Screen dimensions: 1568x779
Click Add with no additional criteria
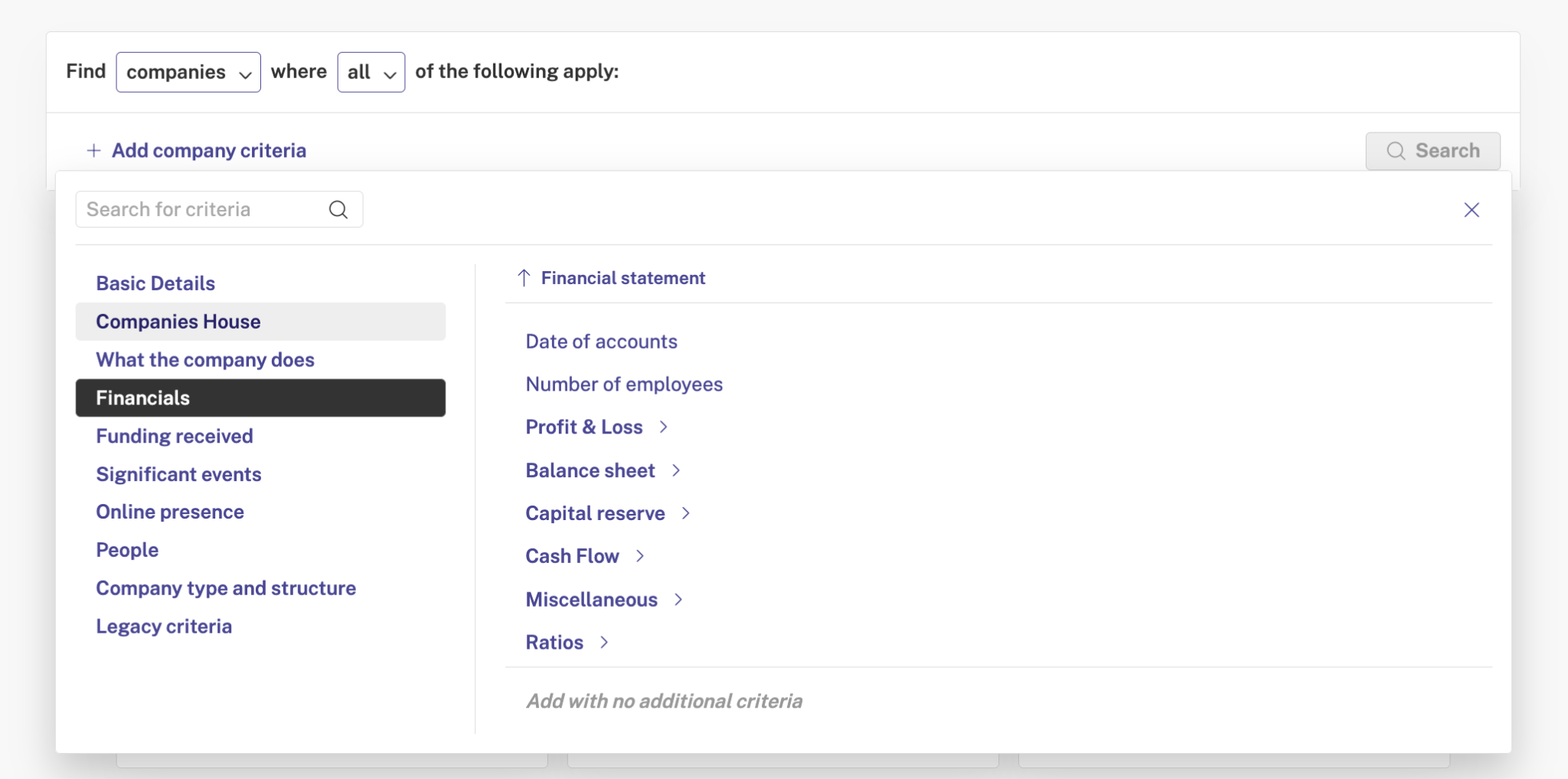pyautogui.click(x=664, y=701)
